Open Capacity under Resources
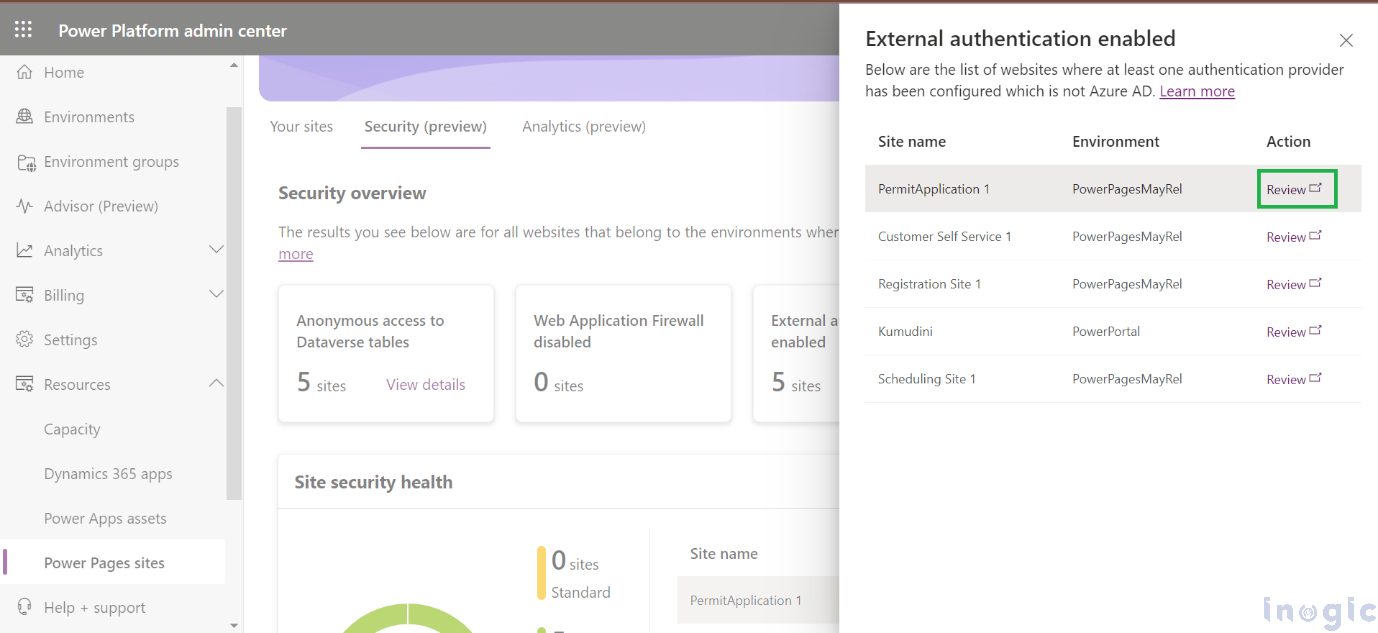The image size is (1378, 633). (72, 429)
